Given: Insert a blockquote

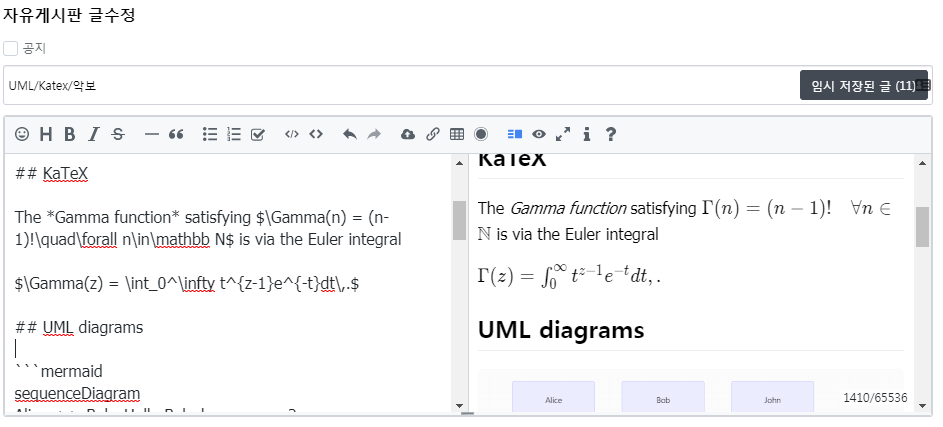Looking at the screenshot, I should (x=176, y=134).
